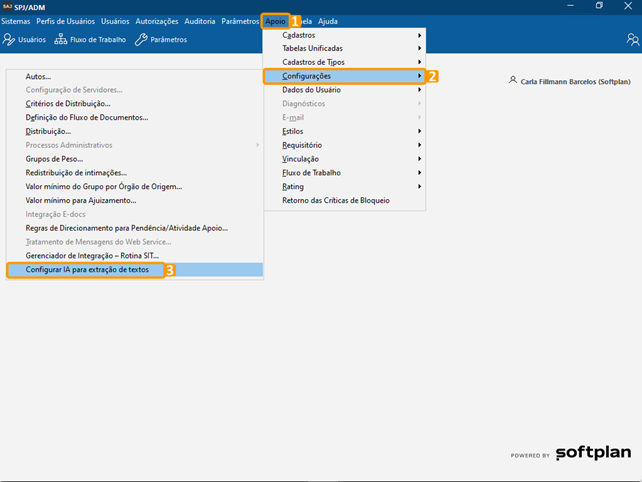
Task: Click the person icon beside Carla Fillmann Barcelos
Action: 513,80
